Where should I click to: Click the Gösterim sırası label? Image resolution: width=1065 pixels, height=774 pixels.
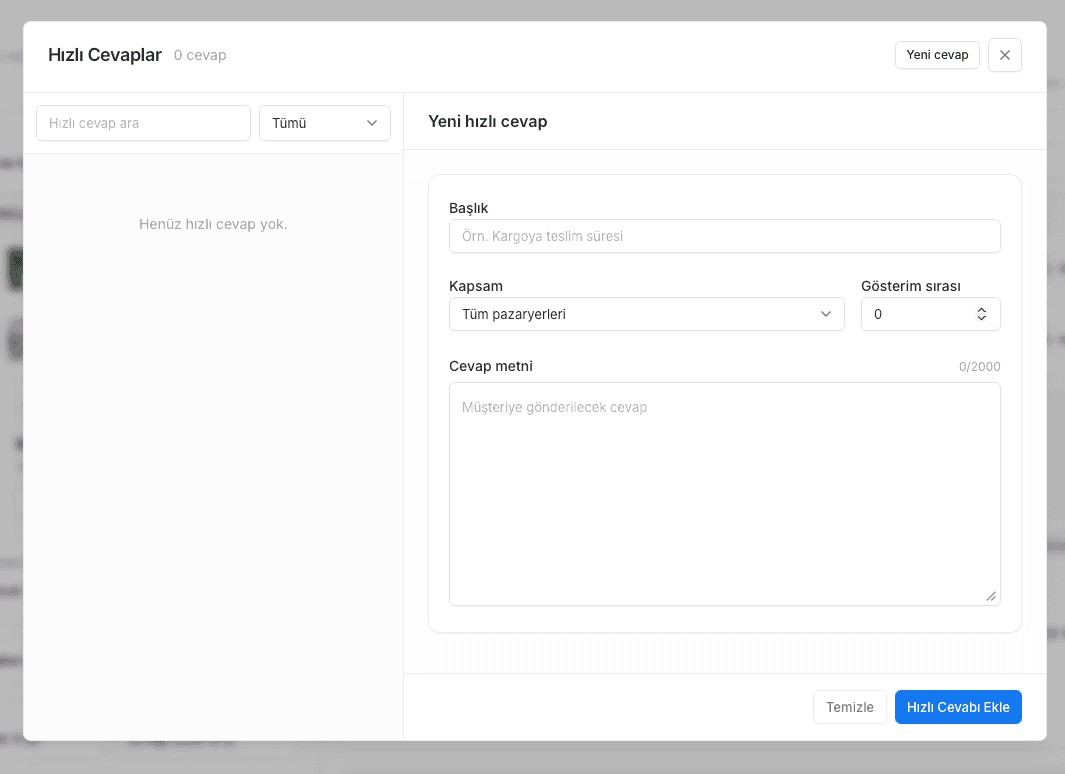pyautogui.click(x=911, y=287)
